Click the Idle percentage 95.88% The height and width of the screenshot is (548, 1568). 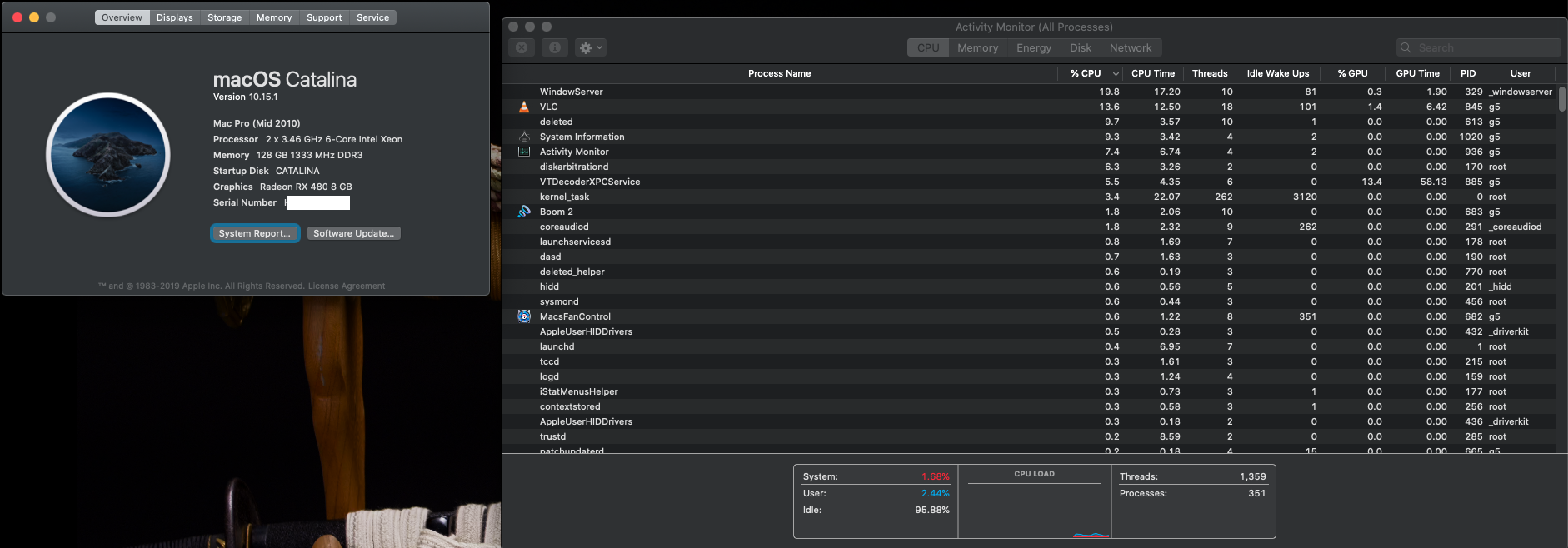pos(931,510)
